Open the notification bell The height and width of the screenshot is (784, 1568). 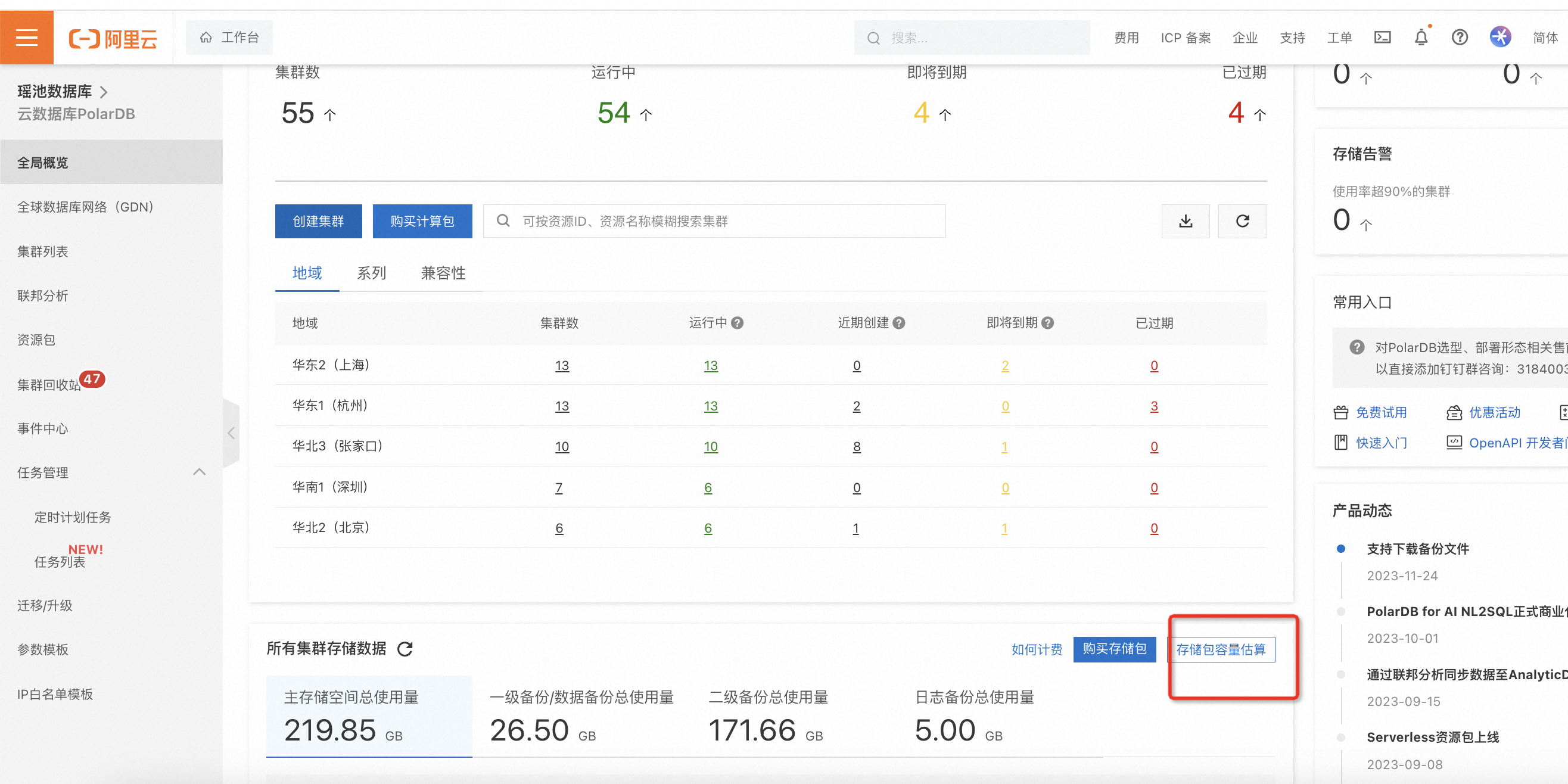[1421, 38]
